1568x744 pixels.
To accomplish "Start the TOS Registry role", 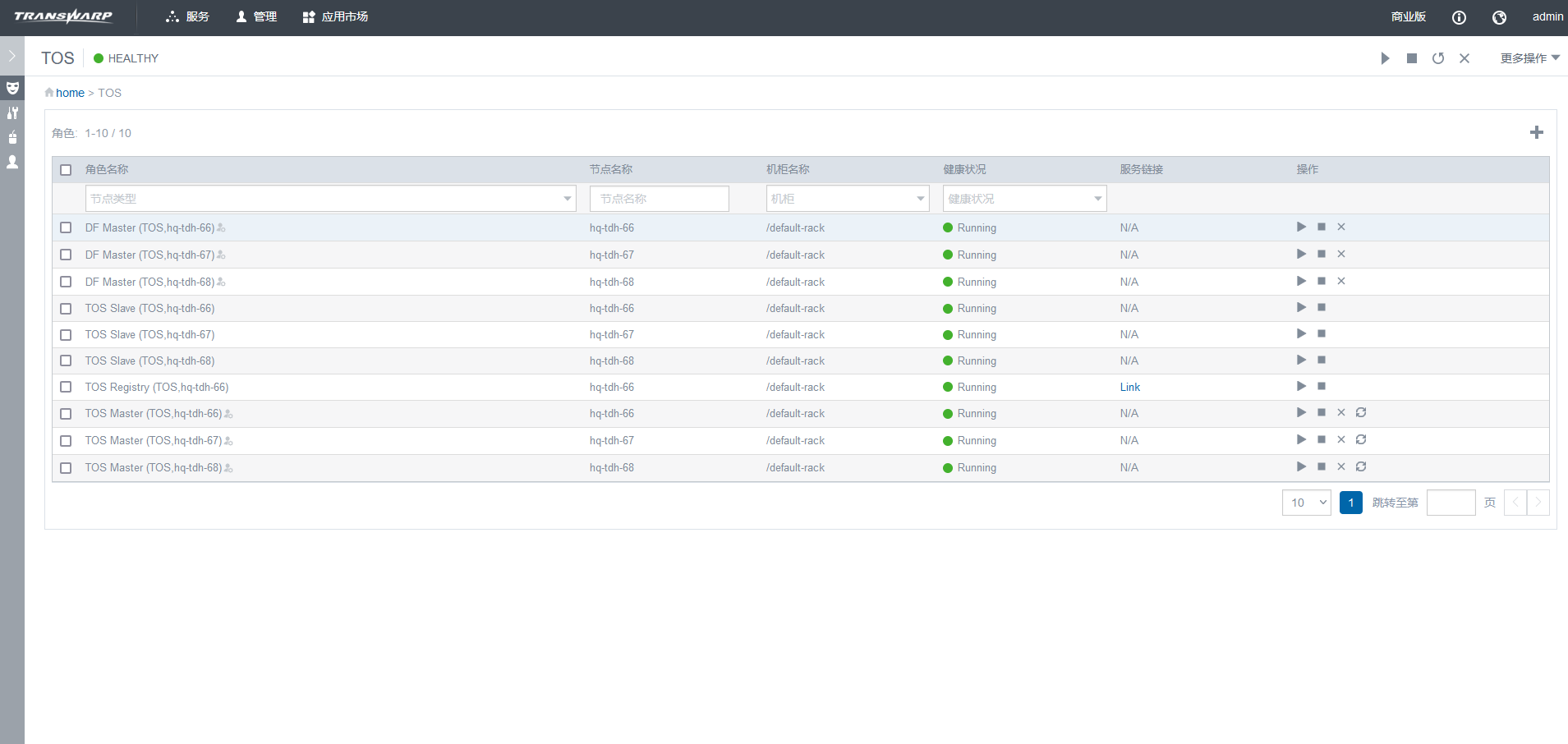I will 1301,386.
